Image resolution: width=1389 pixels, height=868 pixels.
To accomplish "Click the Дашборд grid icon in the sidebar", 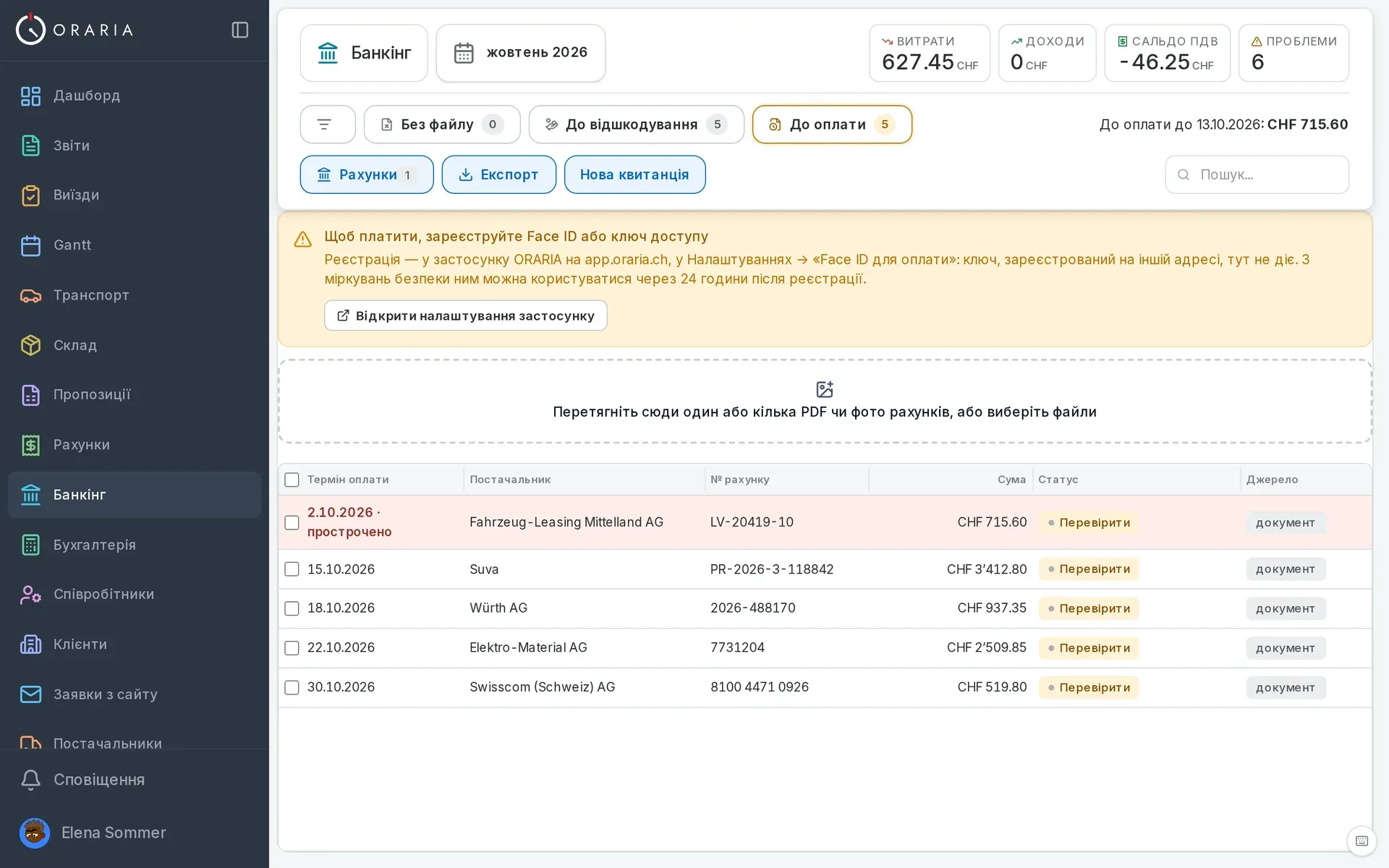I will (30, 95).
